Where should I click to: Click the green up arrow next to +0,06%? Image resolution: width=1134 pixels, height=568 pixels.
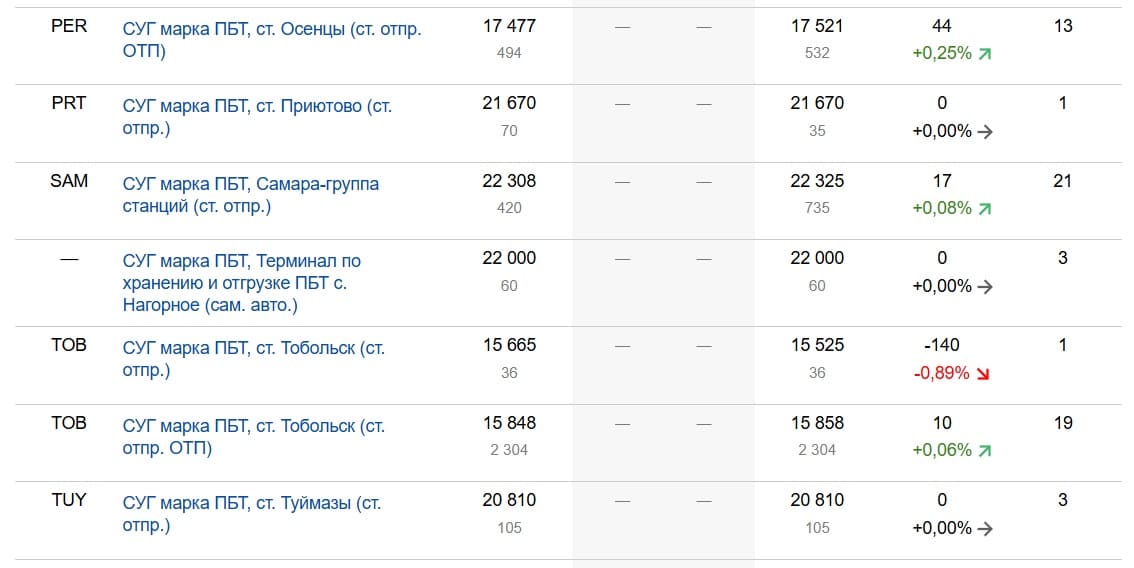click(x=985, y=451)
